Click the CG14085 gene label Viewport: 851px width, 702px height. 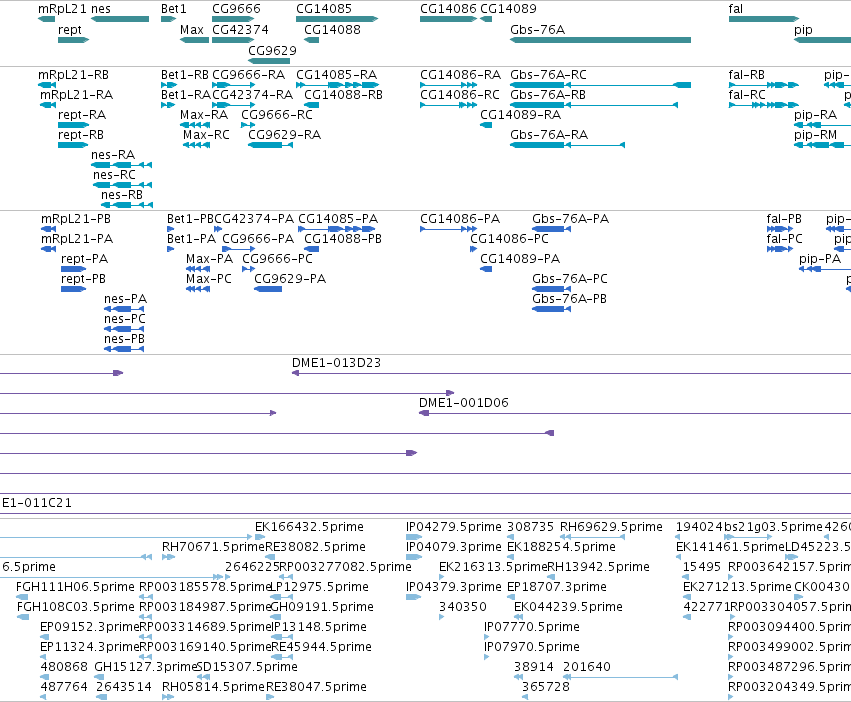[x=323, y=9]
